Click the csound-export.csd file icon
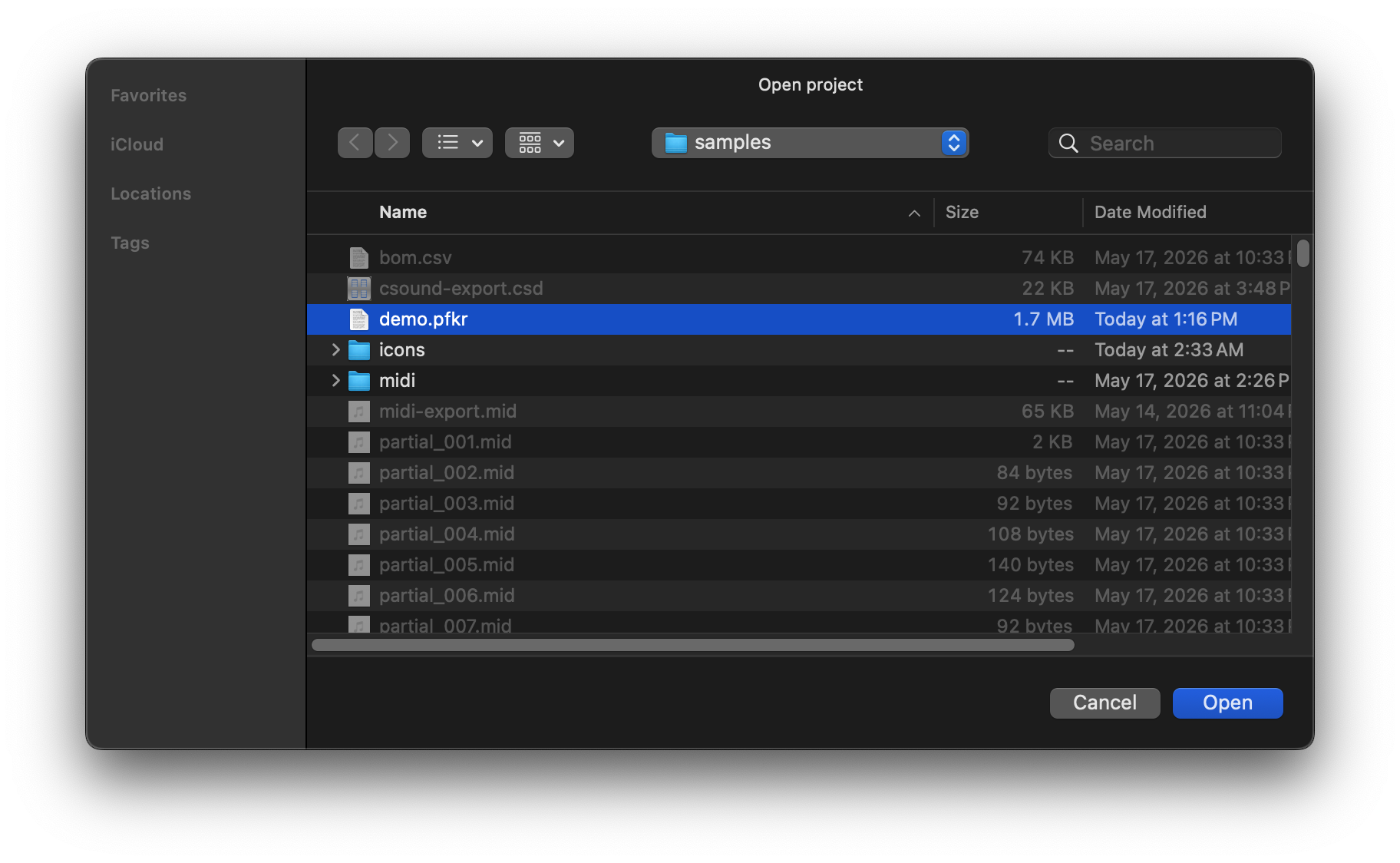This screenshot has height=863, width=1400. click(359, 289)
